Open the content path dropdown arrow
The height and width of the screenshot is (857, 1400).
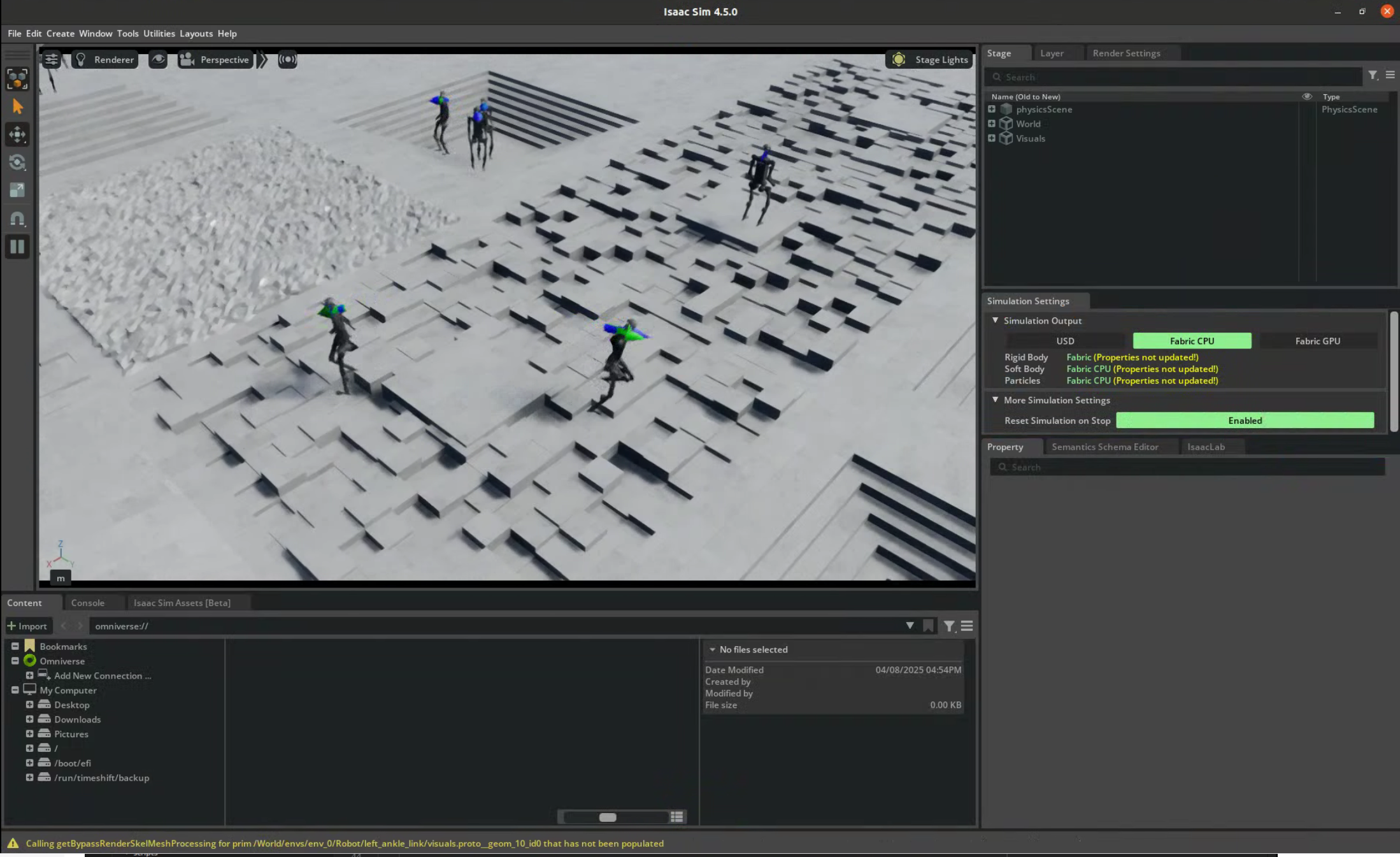click(910, 626)
